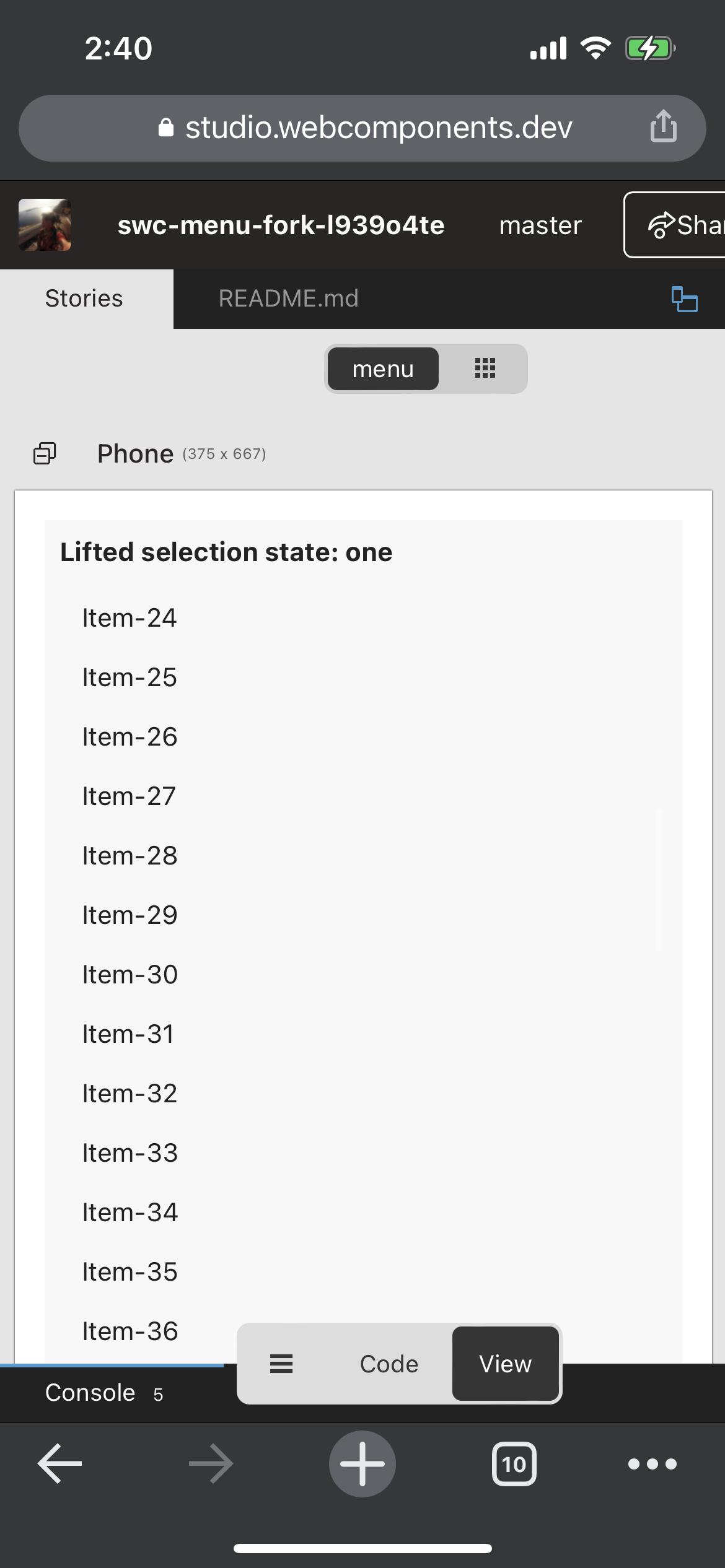Screen dimensions: 725x1568
Task: Go back with the browser back arrow
Action: click(x=60, y=1464)
